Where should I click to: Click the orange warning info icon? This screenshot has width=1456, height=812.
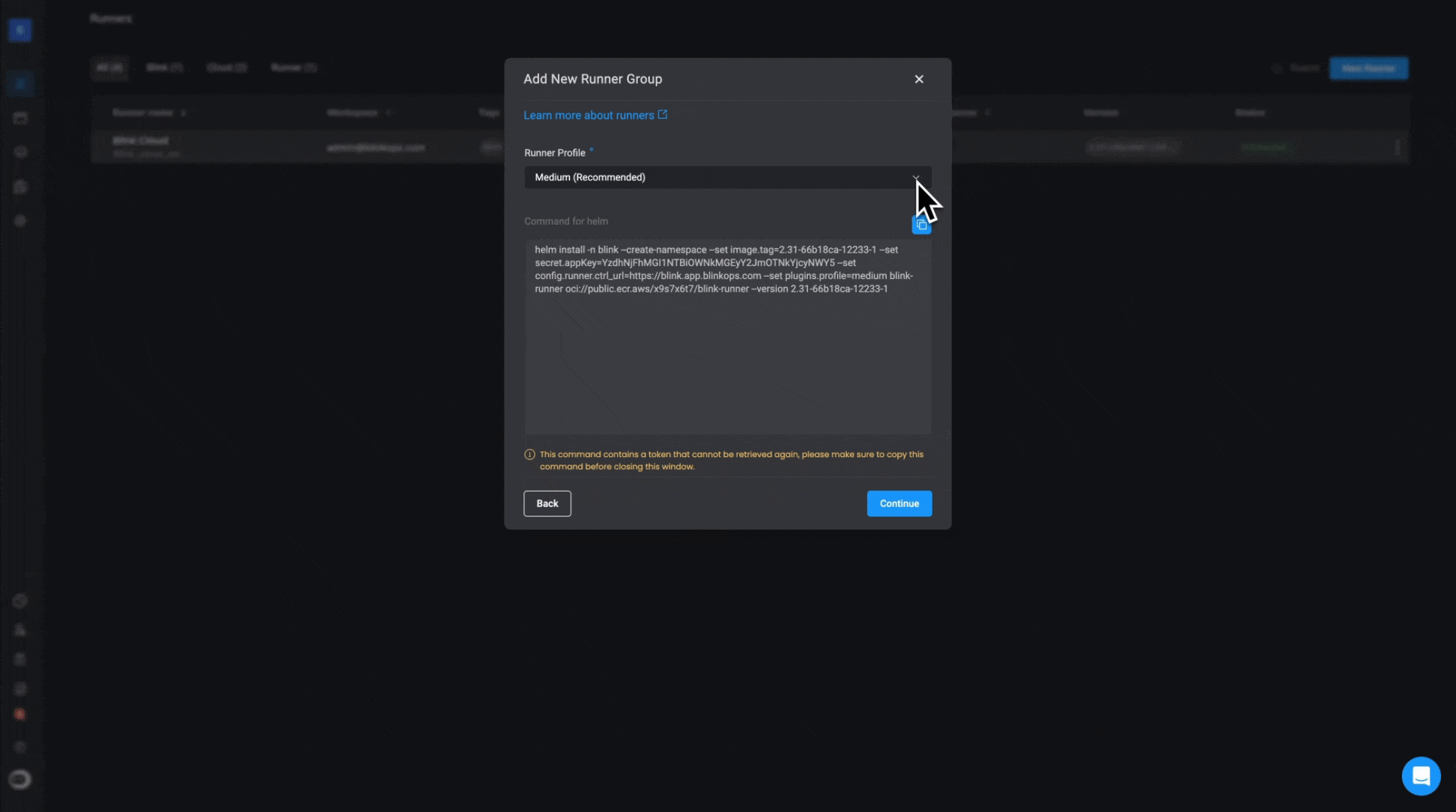(x=529, y=455)
